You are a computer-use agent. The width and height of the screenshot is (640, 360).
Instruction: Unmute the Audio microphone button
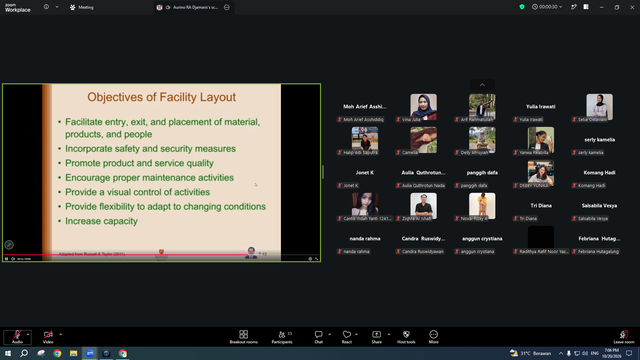(17, 337)
